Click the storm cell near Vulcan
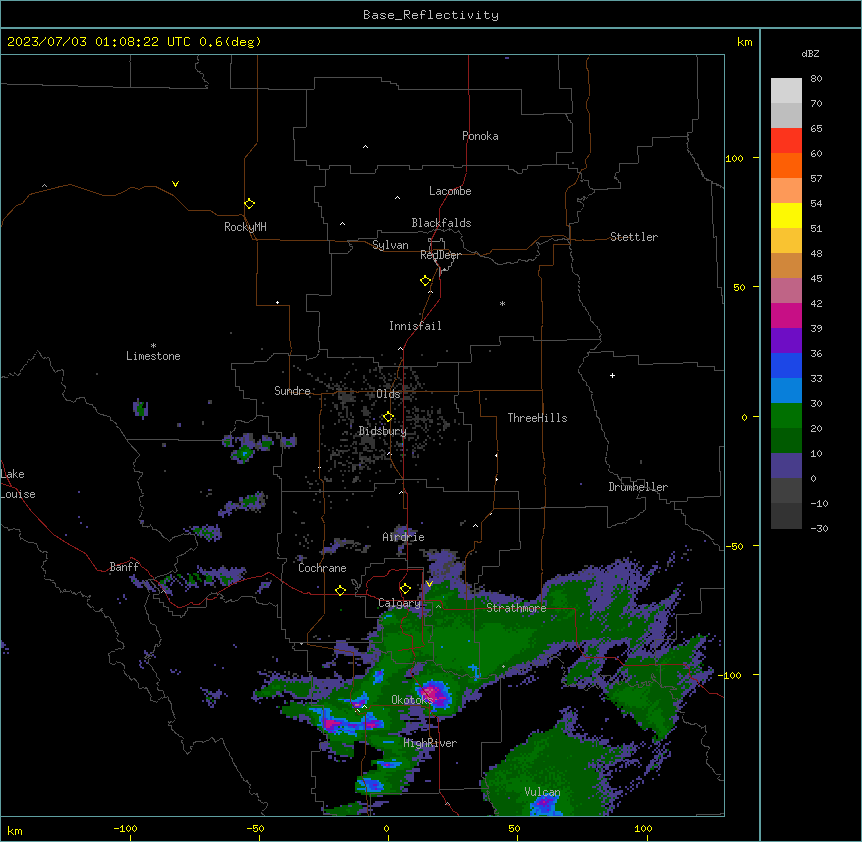 click(x=545, y=805)
